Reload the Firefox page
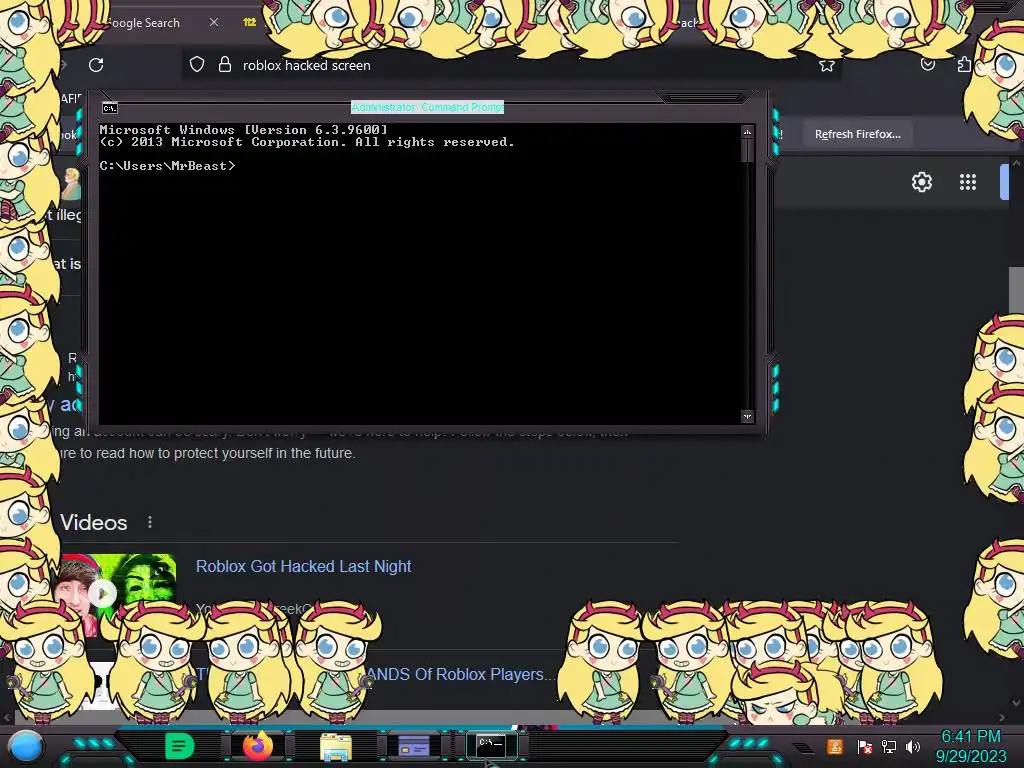Image resolution: width=1024 pixels, height=768 pixels. (96, 65)
